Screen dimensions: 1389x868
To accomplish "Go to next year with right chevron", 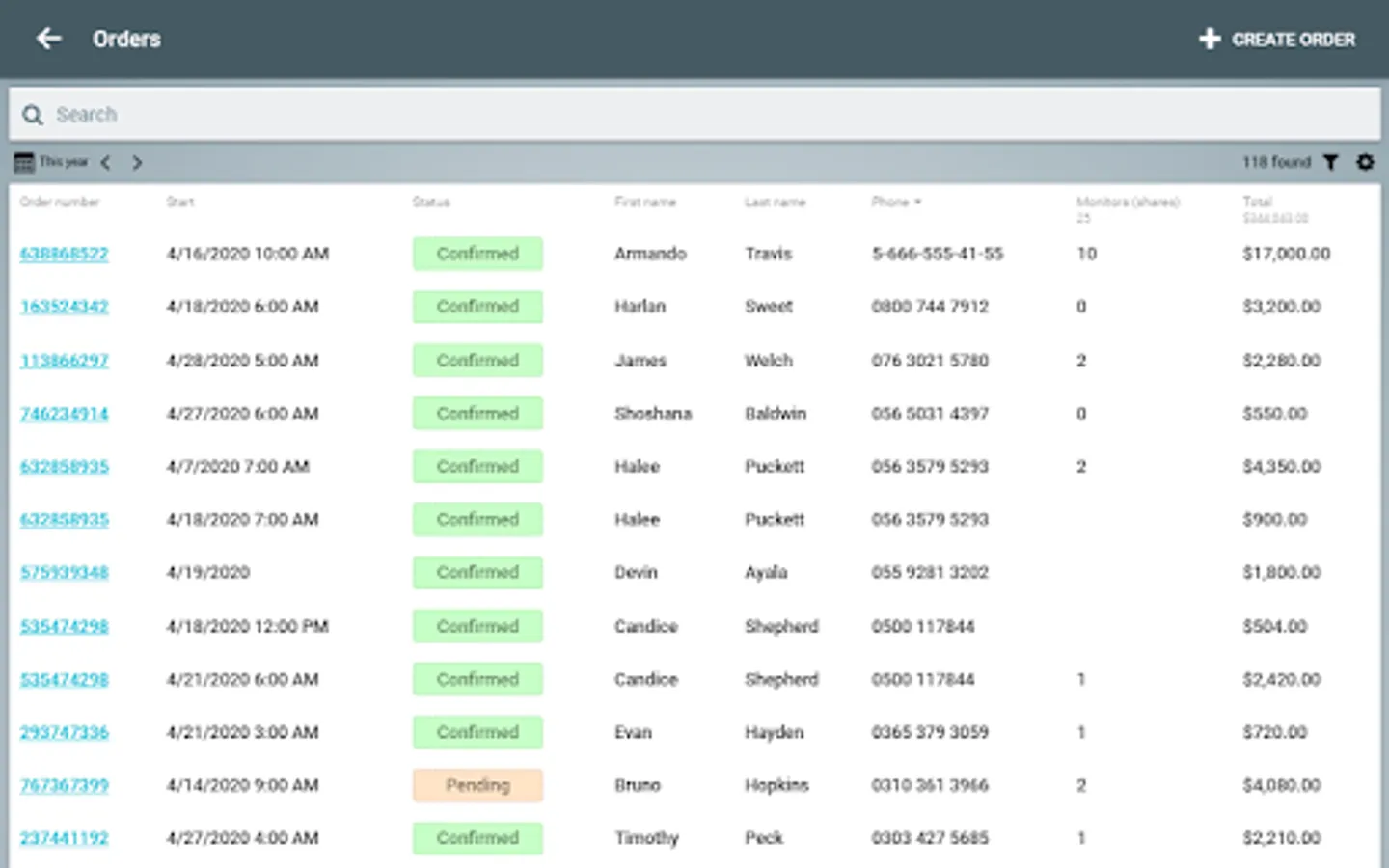I will pyautogui.click(x=137, y=163).
